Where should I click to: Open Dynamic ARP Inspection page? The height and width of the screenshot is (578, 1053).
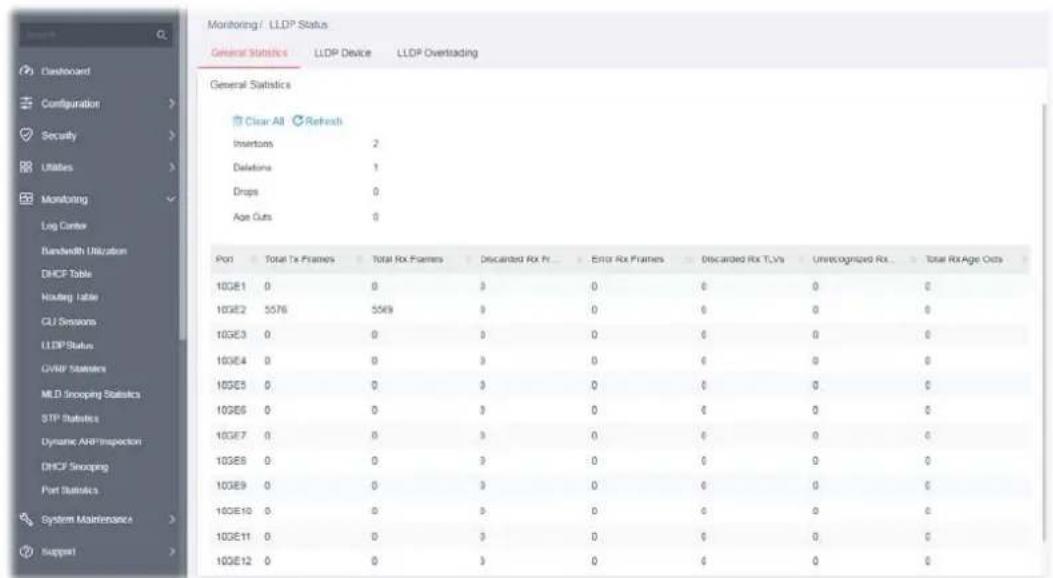pos(91,442)
